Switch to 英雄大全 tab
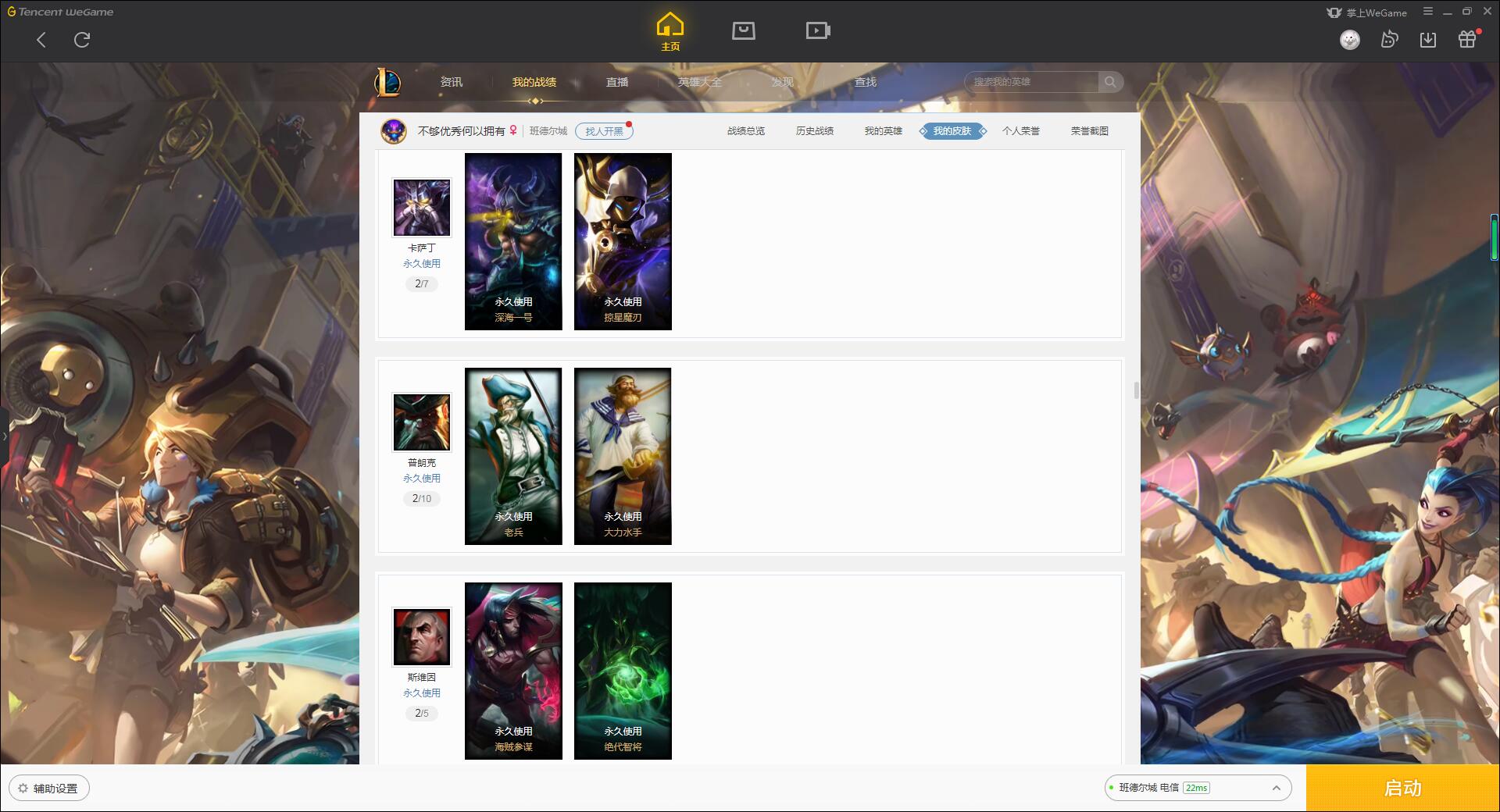 tap(700, 82)
